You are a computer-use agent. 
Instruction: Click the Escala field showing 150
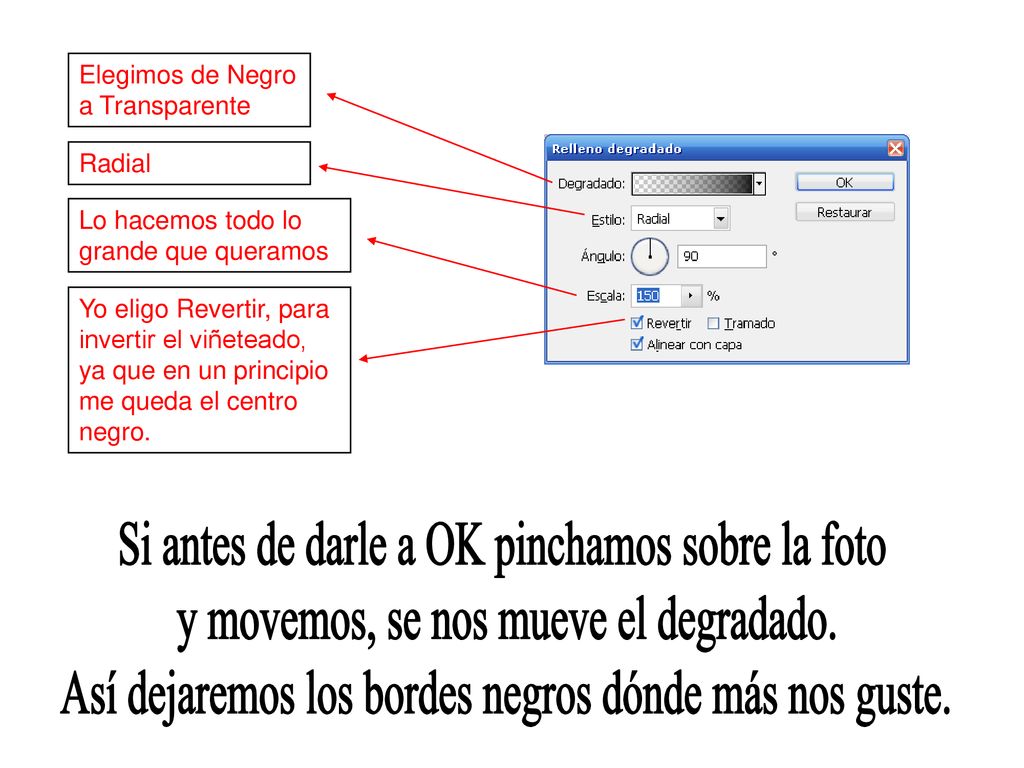pos(656,296)
